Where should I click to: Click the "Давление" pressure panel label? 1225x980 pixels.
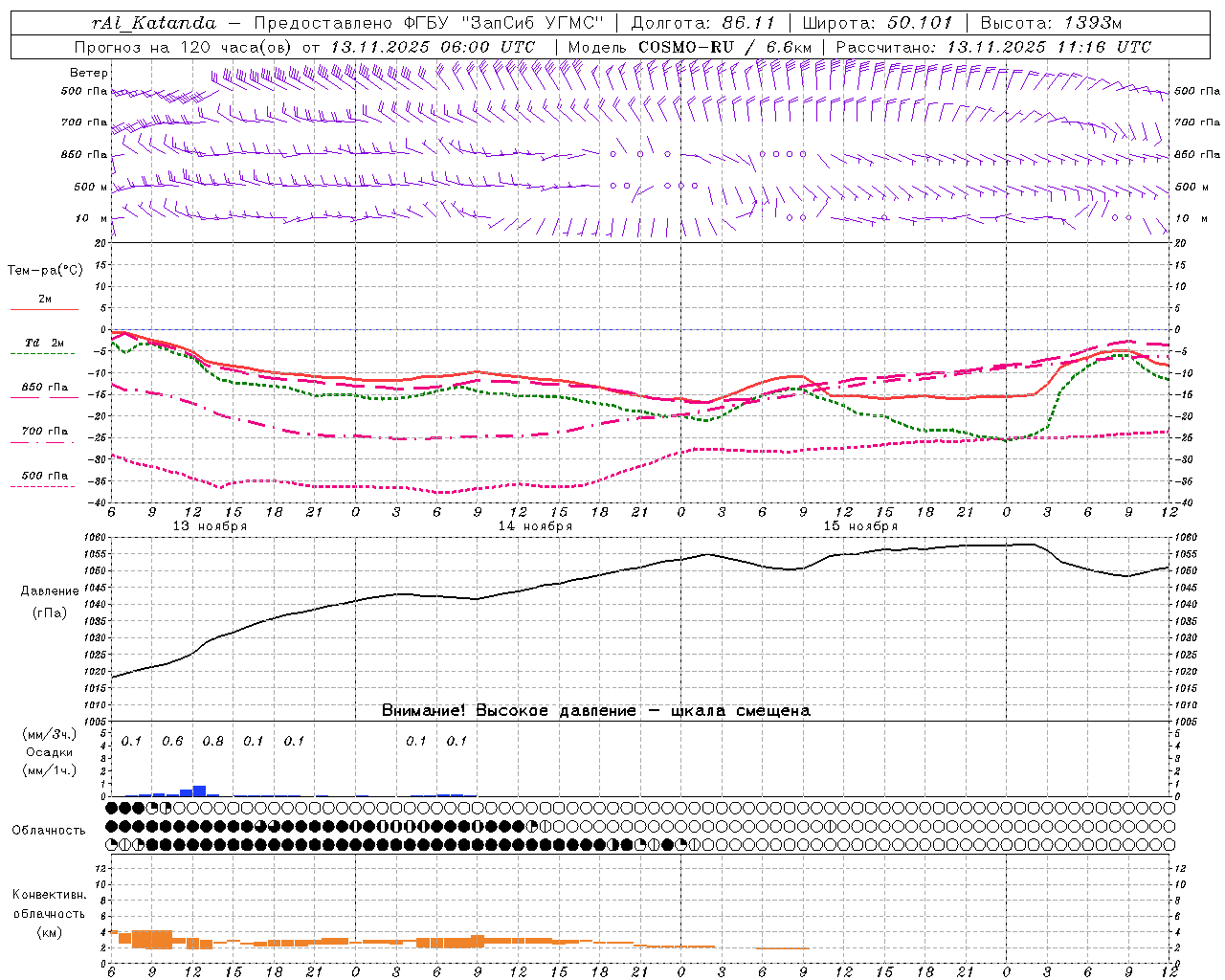50,591
